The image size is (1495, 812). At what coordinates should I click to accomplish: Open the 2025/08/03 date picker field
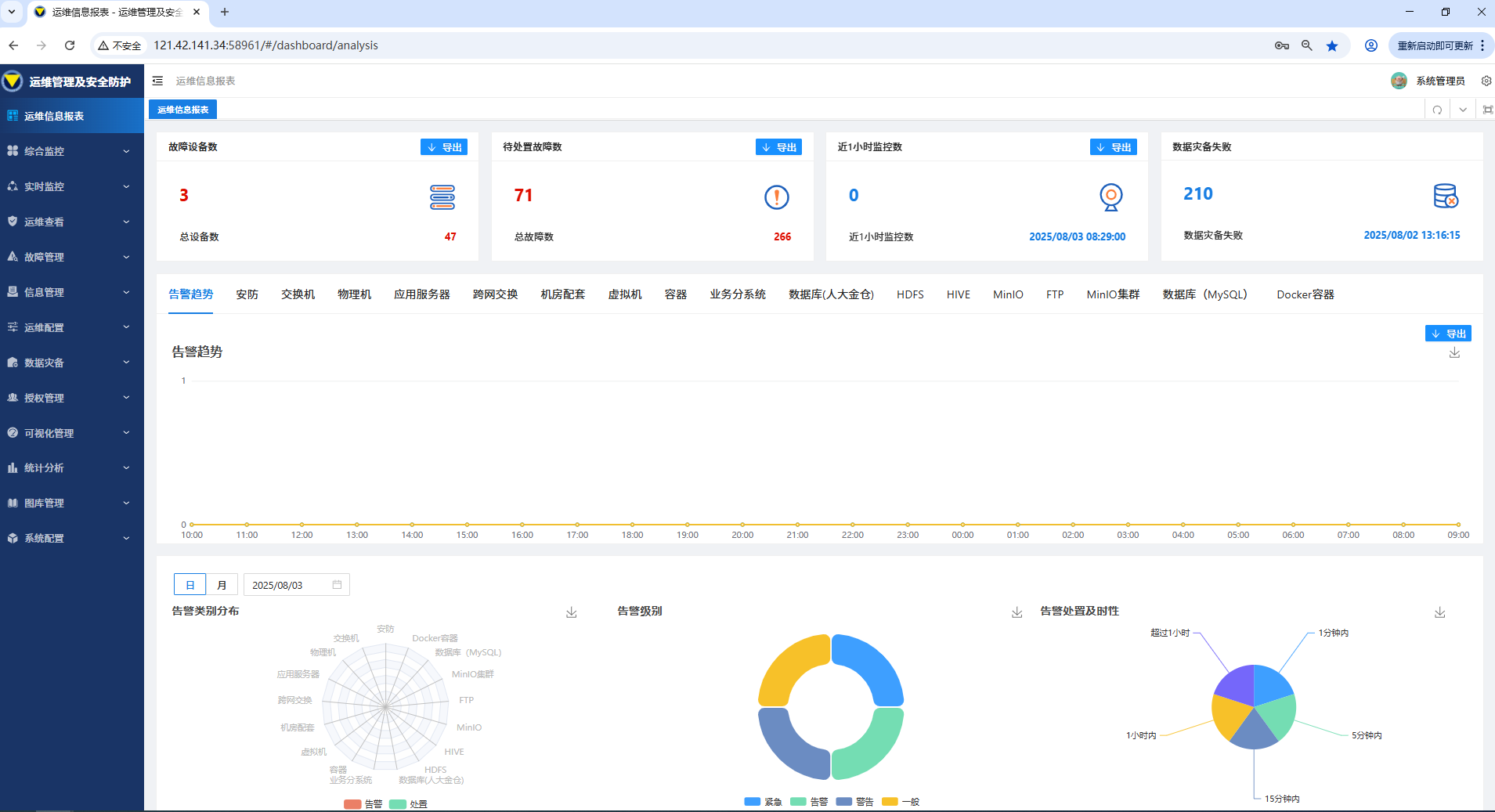pyautogui.click(x=296, y=585)
